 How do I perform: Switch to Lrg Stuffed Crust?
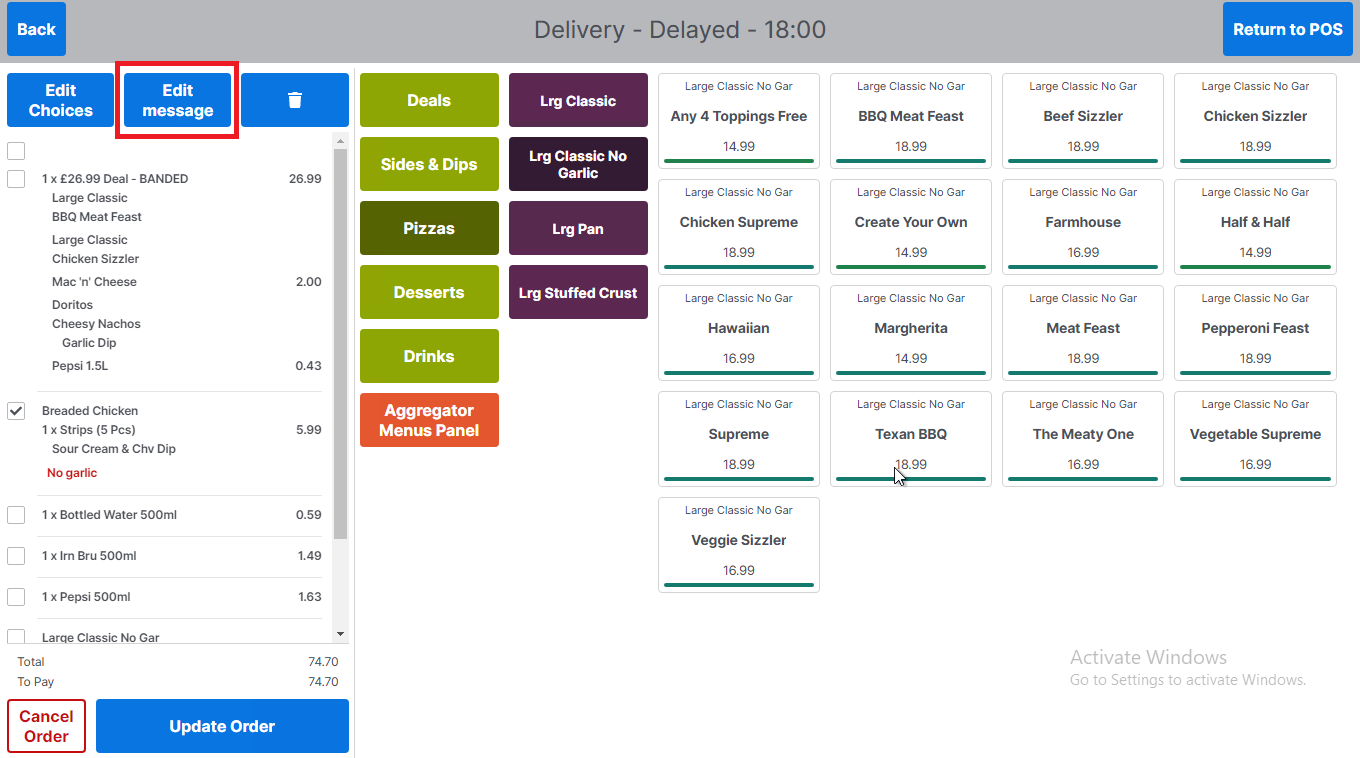(x=578, y=292)
